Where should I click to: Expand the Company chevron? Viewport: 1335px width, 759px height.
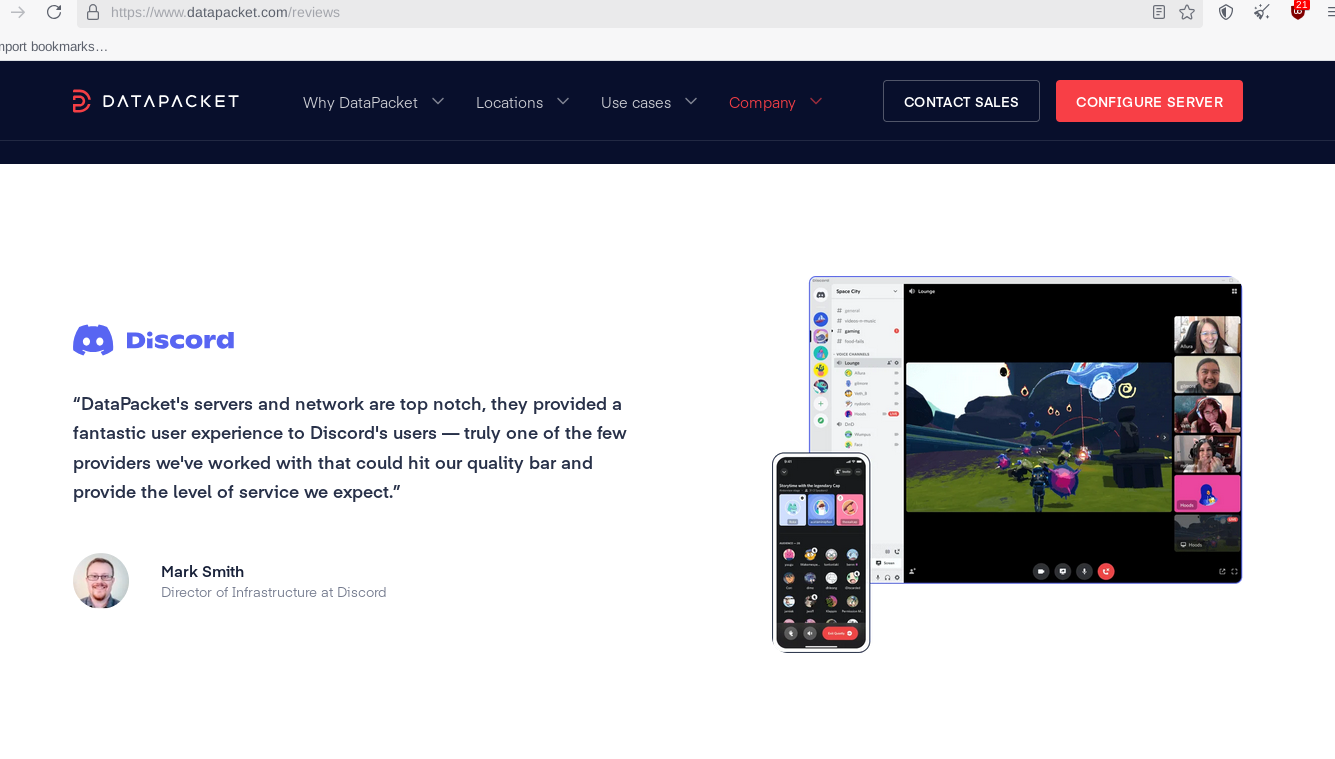click(x=816, y=101)
